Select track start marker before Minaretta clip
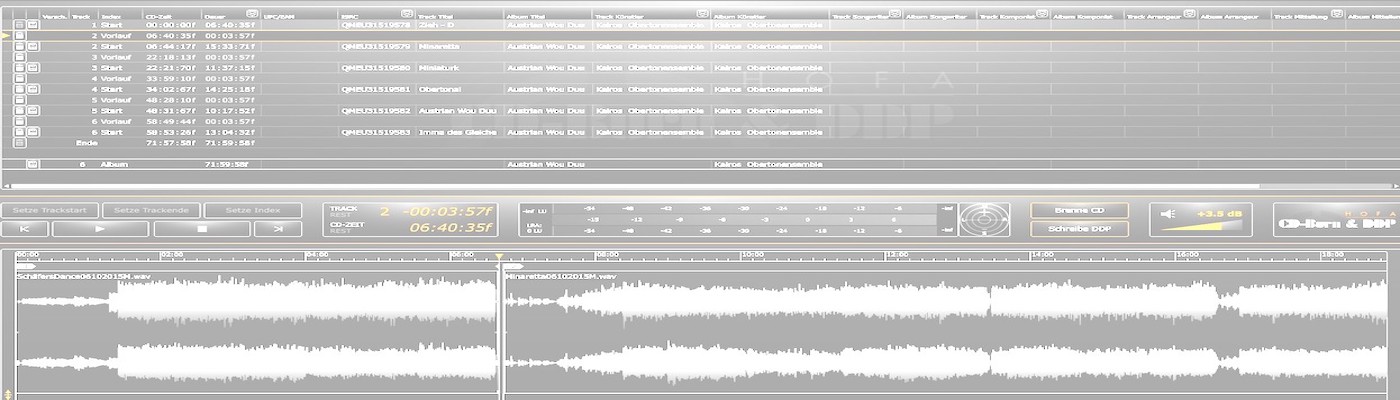The width and height of the screenshot is (1400, 400). pyautogui.click(x=512, y=266)
